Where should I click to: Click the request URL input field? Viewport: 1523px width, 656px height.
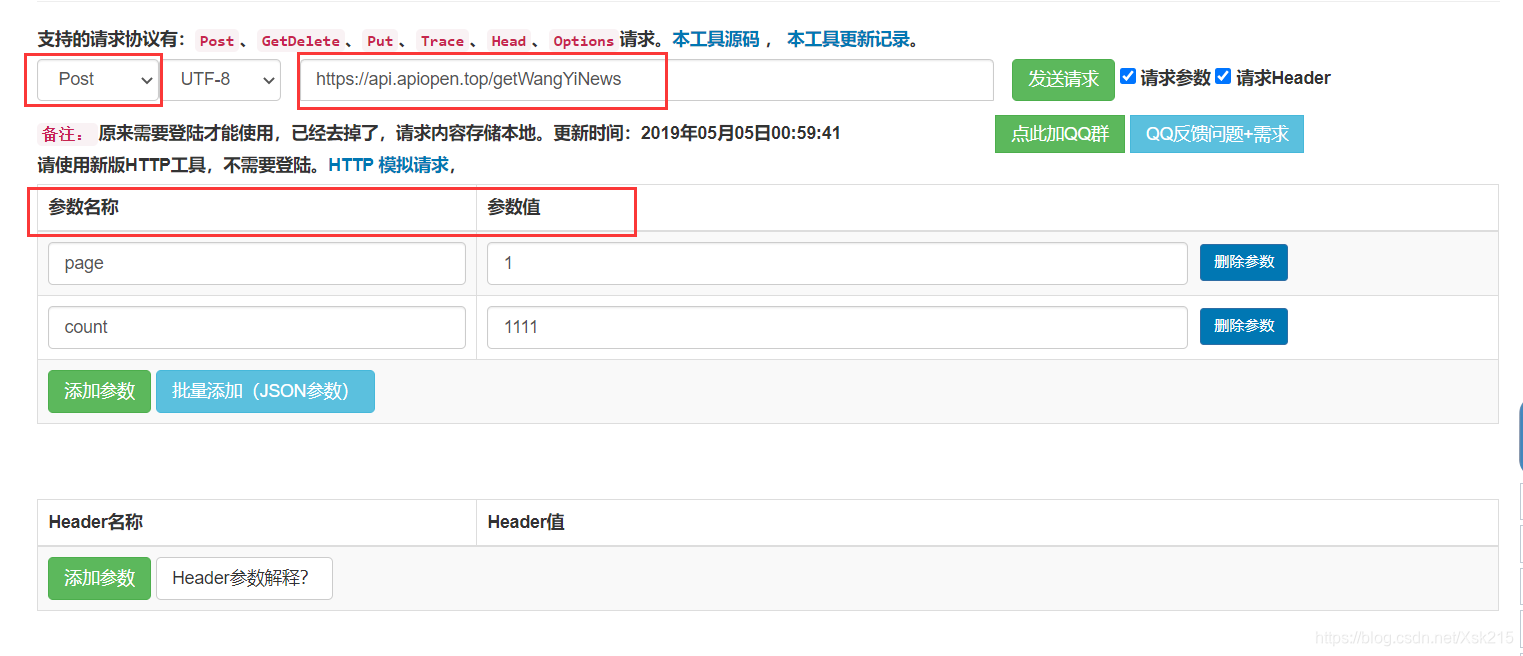[648, 79]
